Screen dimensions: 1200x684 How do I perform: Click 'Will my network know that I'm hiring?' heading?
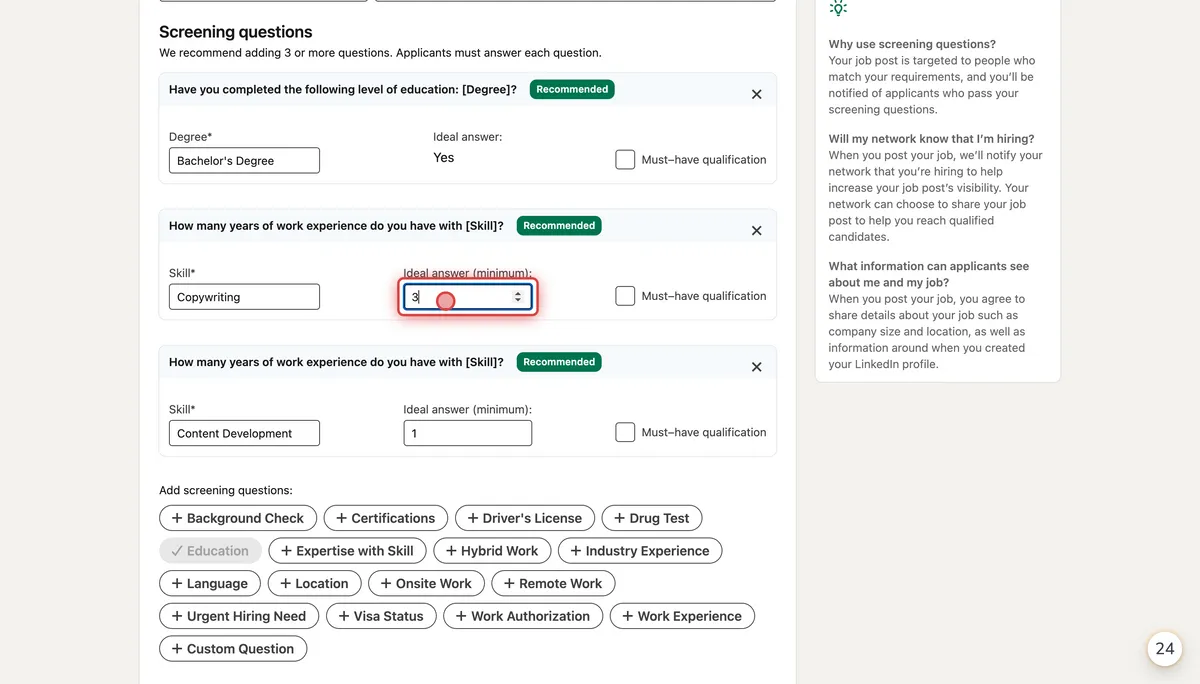[x=931, y=139]
